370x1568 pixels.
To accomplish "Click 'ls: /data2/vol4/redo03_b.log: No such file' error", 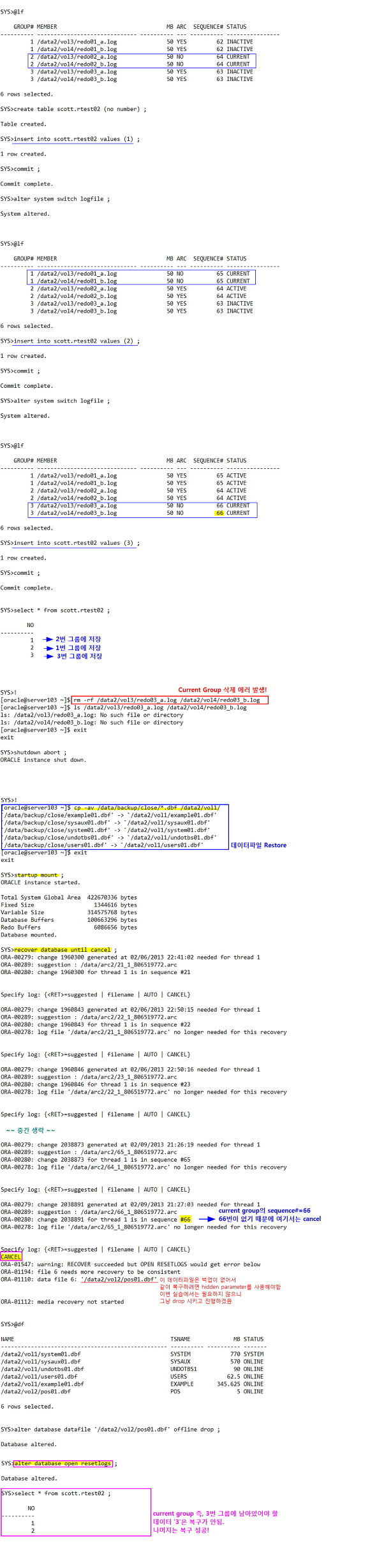I will (x=92, y=723).
